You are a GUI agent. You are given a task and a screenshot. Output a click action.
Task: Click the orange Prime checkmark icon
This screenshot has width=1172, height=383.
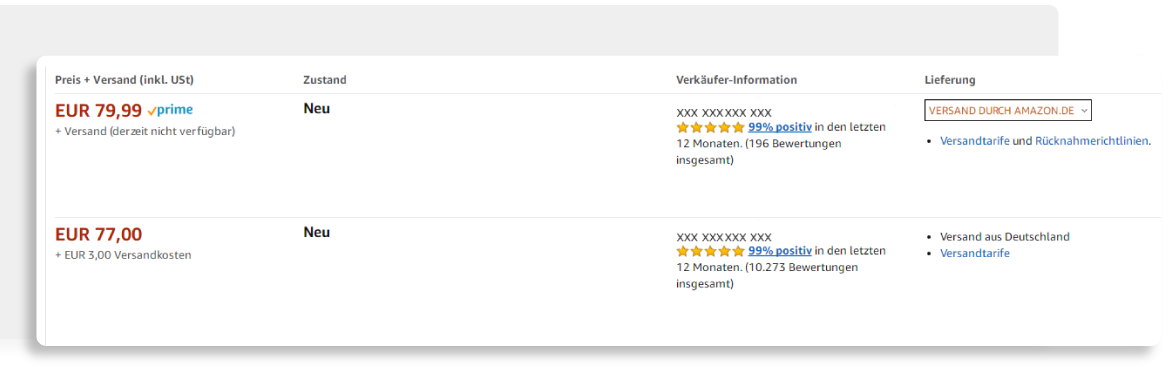coord(152,111)
